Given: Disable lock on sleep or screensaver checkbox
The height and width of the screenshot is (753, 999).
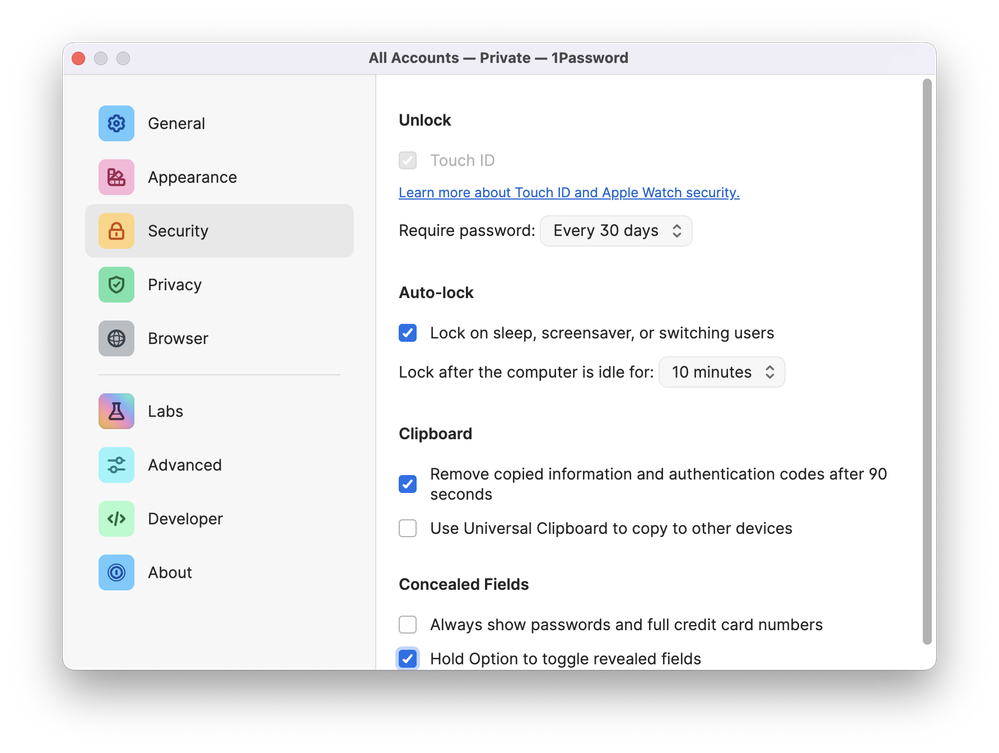Looking at the screenshot, I should [408, 333].
